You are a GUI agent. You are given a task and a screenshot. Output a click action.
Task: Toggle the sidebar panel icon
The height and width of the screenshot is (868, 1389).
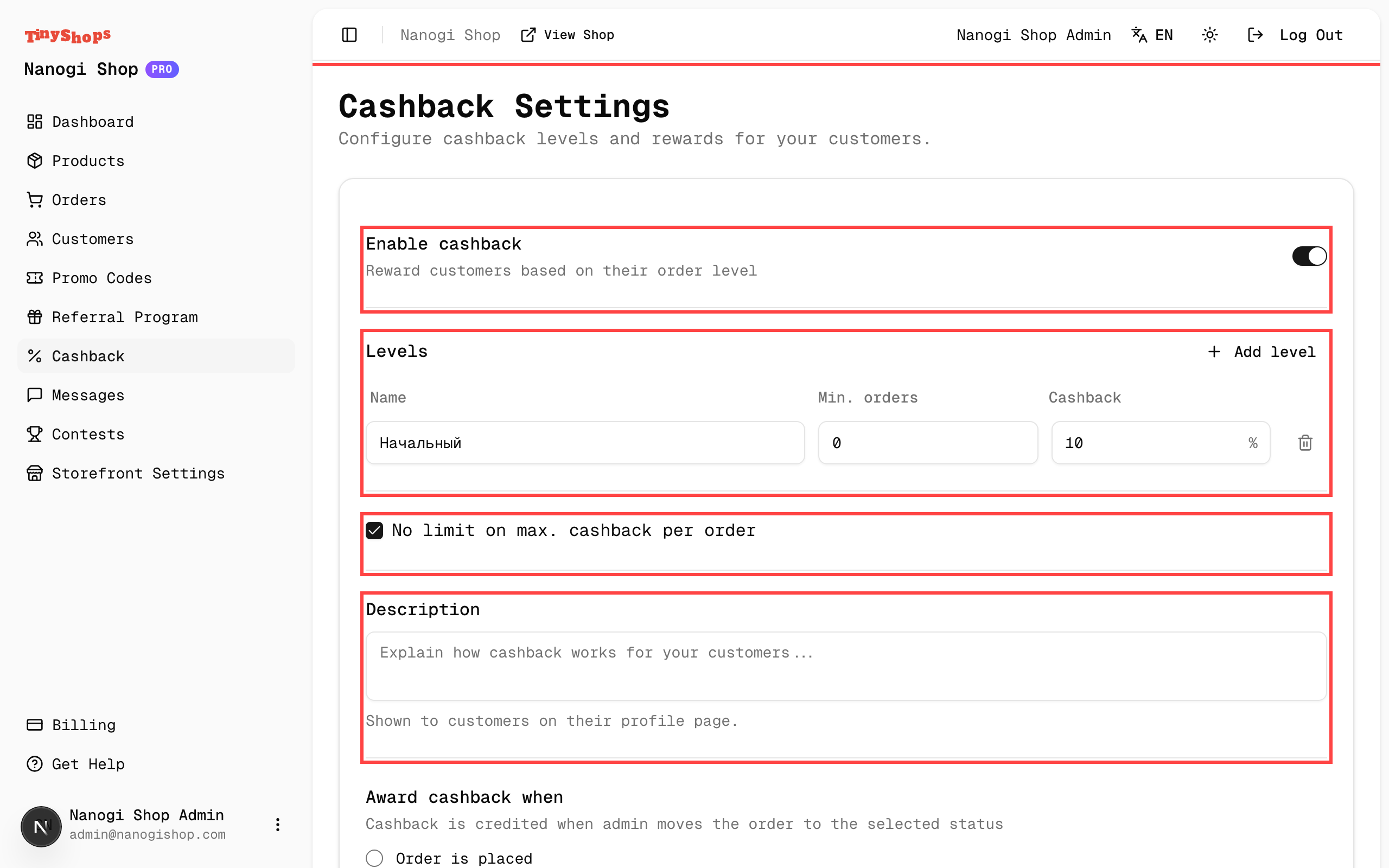(349, 35)
